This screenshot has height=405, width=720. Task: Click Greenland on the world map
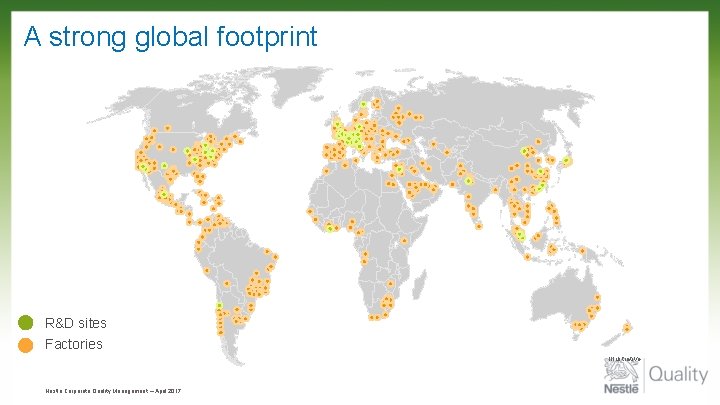point(298,87)
